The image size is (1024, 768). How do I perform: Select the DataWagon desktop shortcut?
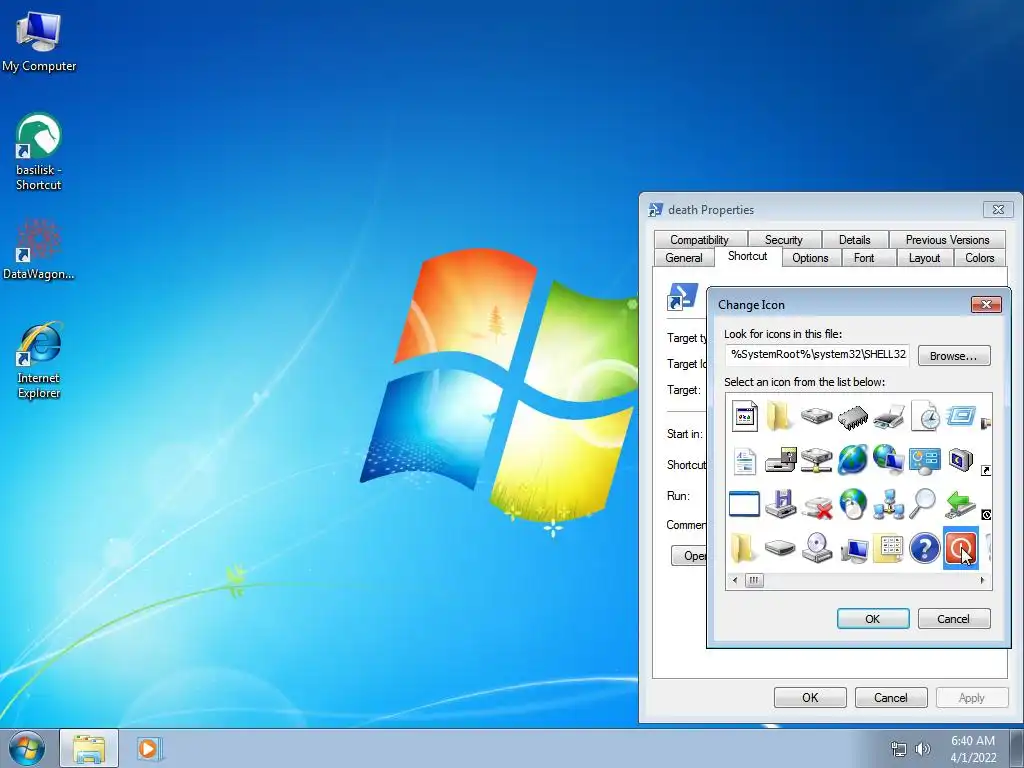coord(39,249)
